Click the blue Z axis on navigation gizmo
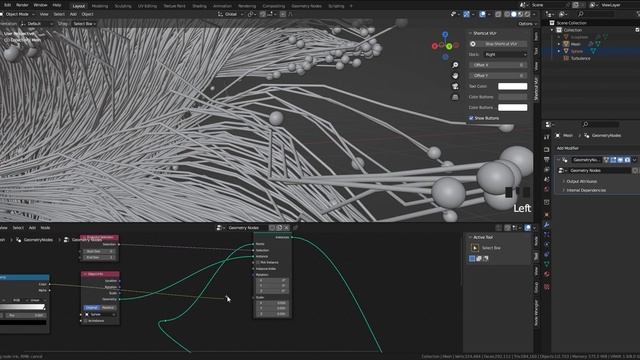Viewport: 640px width, 360px height. (x=445, y=35)
